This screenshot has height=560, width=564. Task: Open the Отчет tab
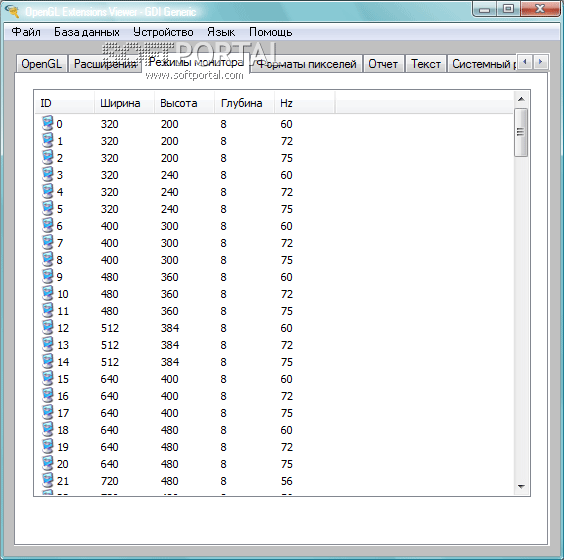[383, 64]
